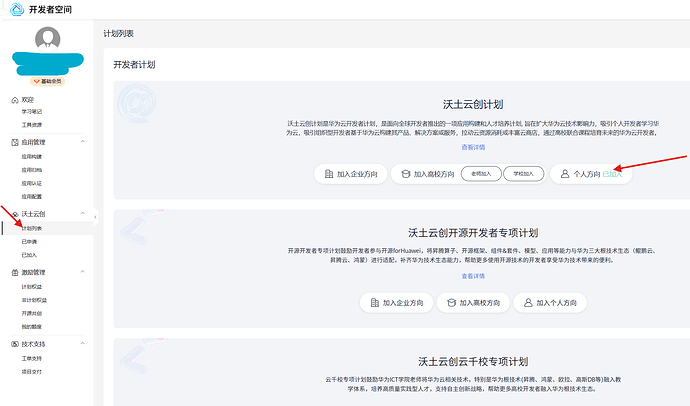Image resolution: width=690 pixels, height=406 pixels.
Task: Open 工具资源 in the sidebar
Action: pyautogui.click(x=32, y=125)
